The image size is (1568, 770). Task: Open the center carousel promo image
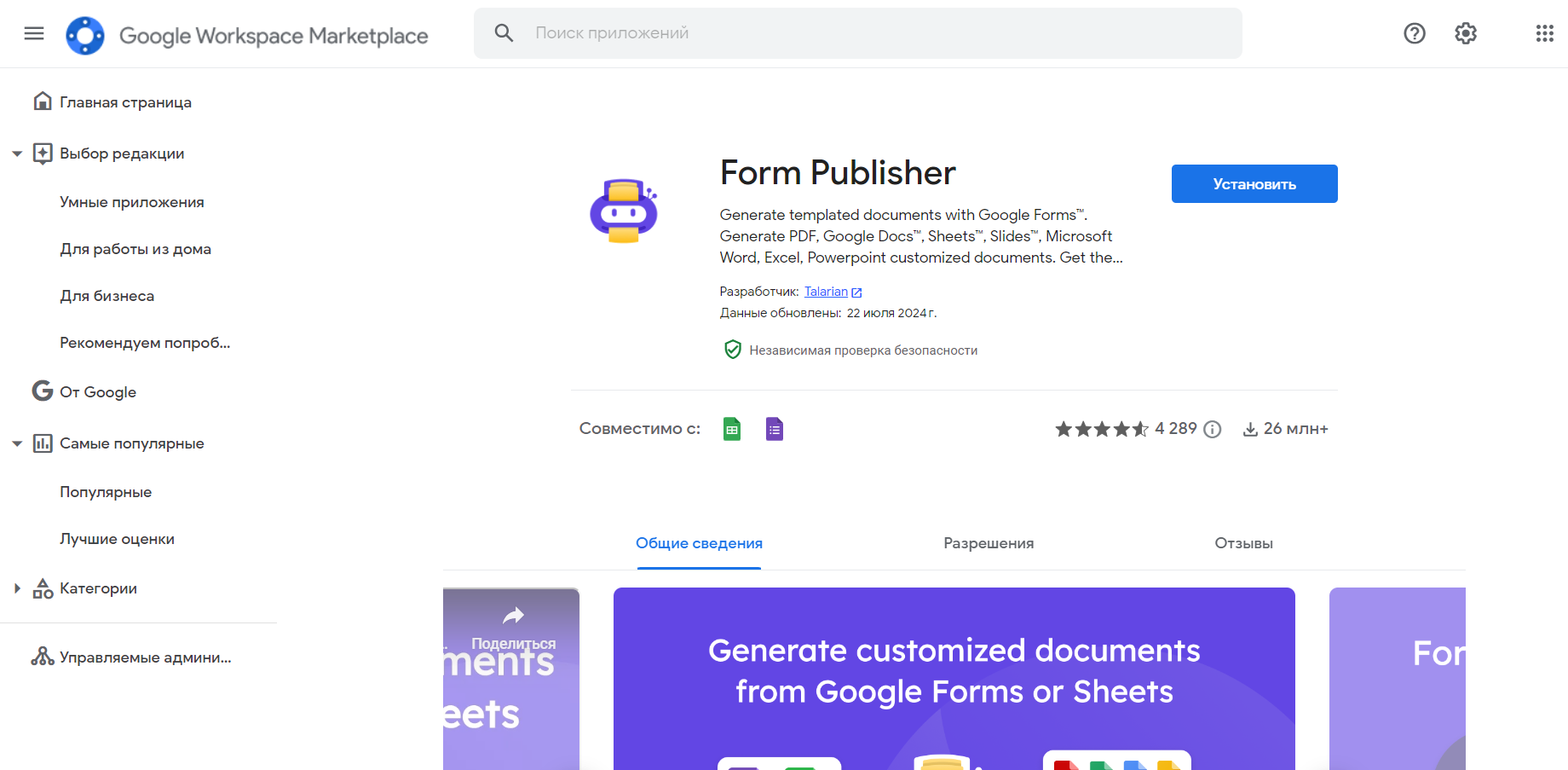pyautogui.click(x=954, y=679)
